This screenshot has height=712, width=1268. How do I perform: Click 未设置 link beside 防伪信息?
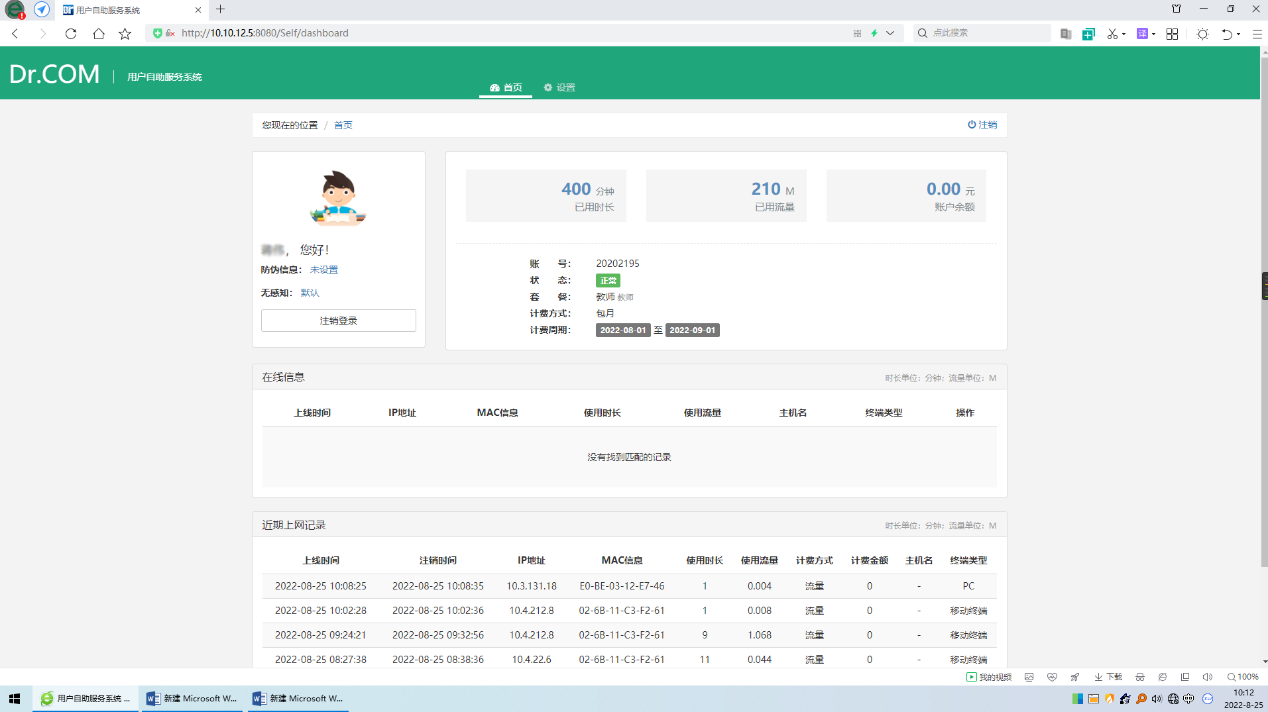(324, 270)
